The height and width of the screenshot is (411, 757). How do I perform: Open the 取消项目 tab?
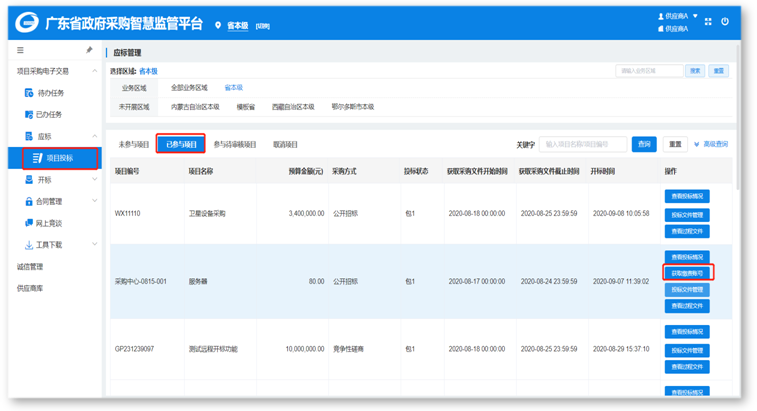(x=285, y=144)
